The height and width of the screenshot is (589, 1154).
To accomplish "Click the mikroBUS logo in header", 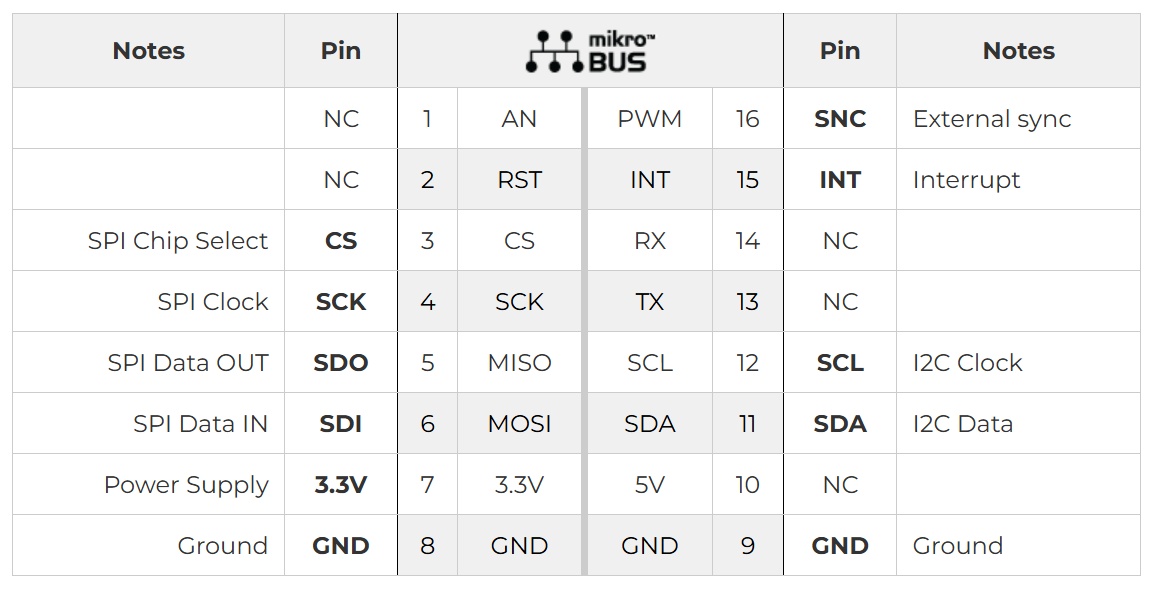I will click(590, 51).
